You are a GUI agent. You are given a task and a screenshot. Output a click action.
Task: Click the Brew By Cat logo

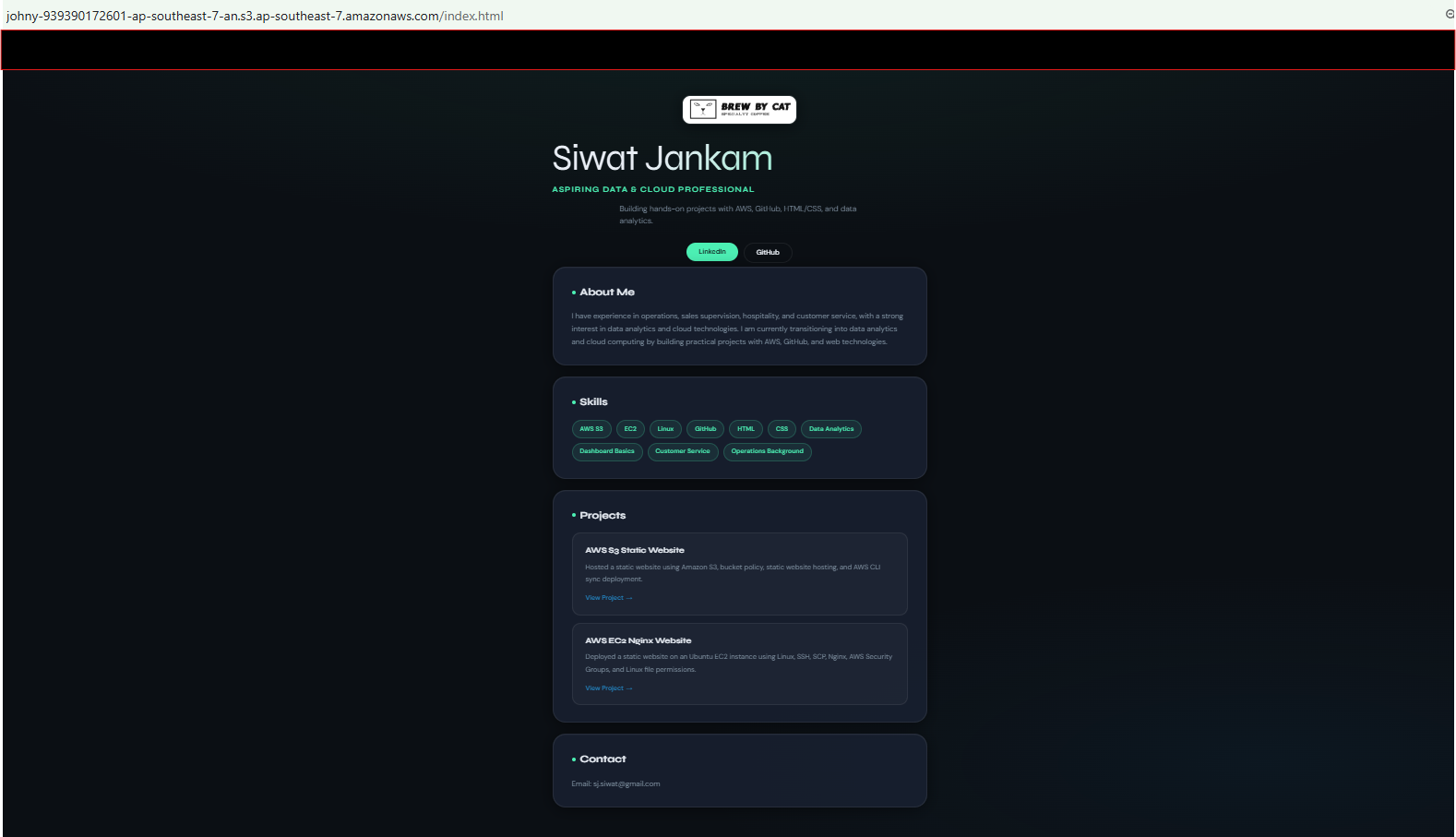(x=739, y=109)
